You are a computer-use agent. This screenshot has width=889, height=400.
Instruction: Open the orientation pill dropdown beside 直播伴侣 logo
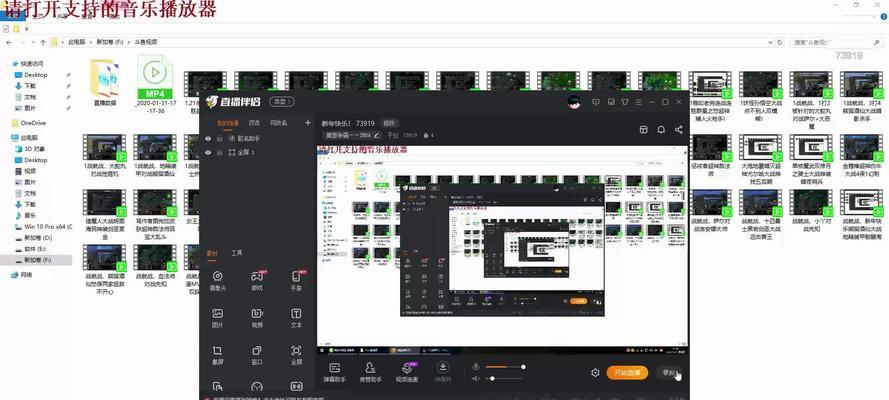tap(282, 102)
